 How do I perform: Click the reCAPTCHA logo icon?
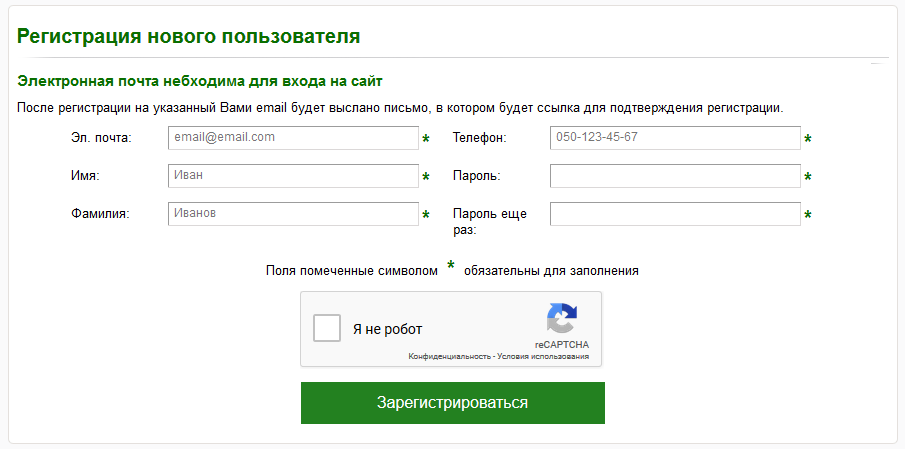pos(561,319)
